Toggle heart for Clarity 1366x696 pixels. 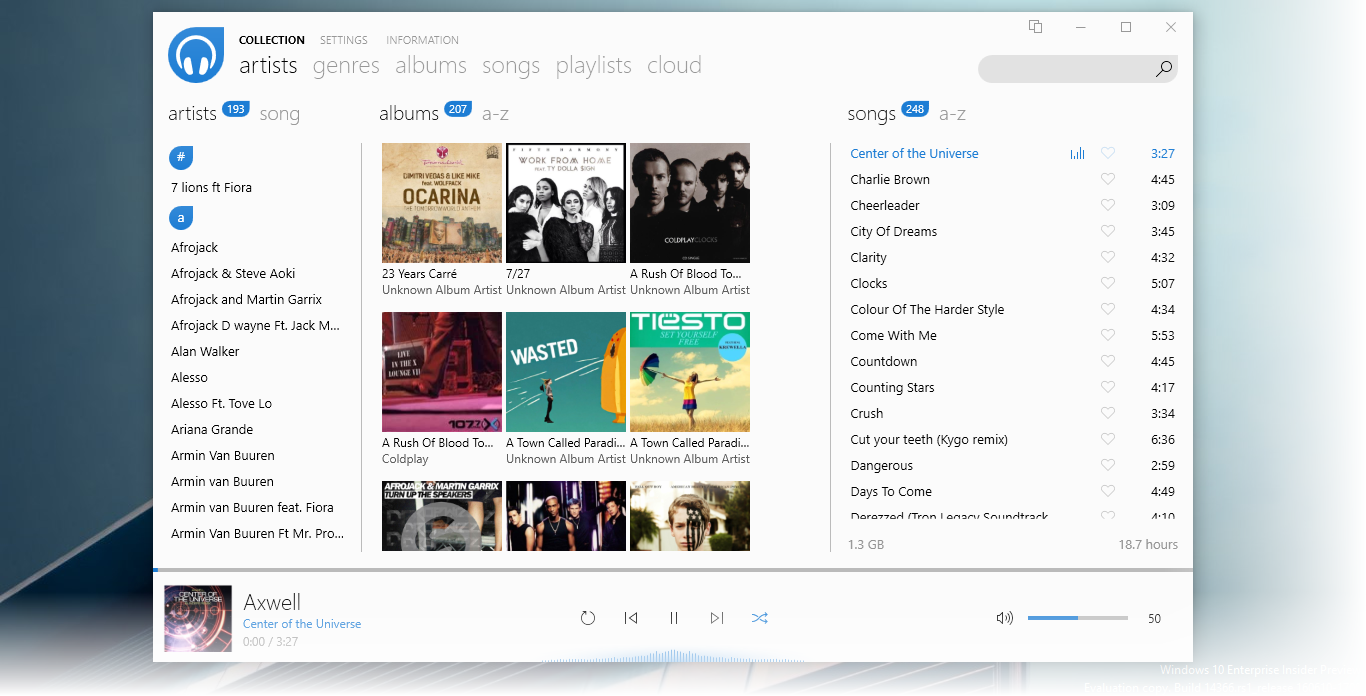[1107, 257]
